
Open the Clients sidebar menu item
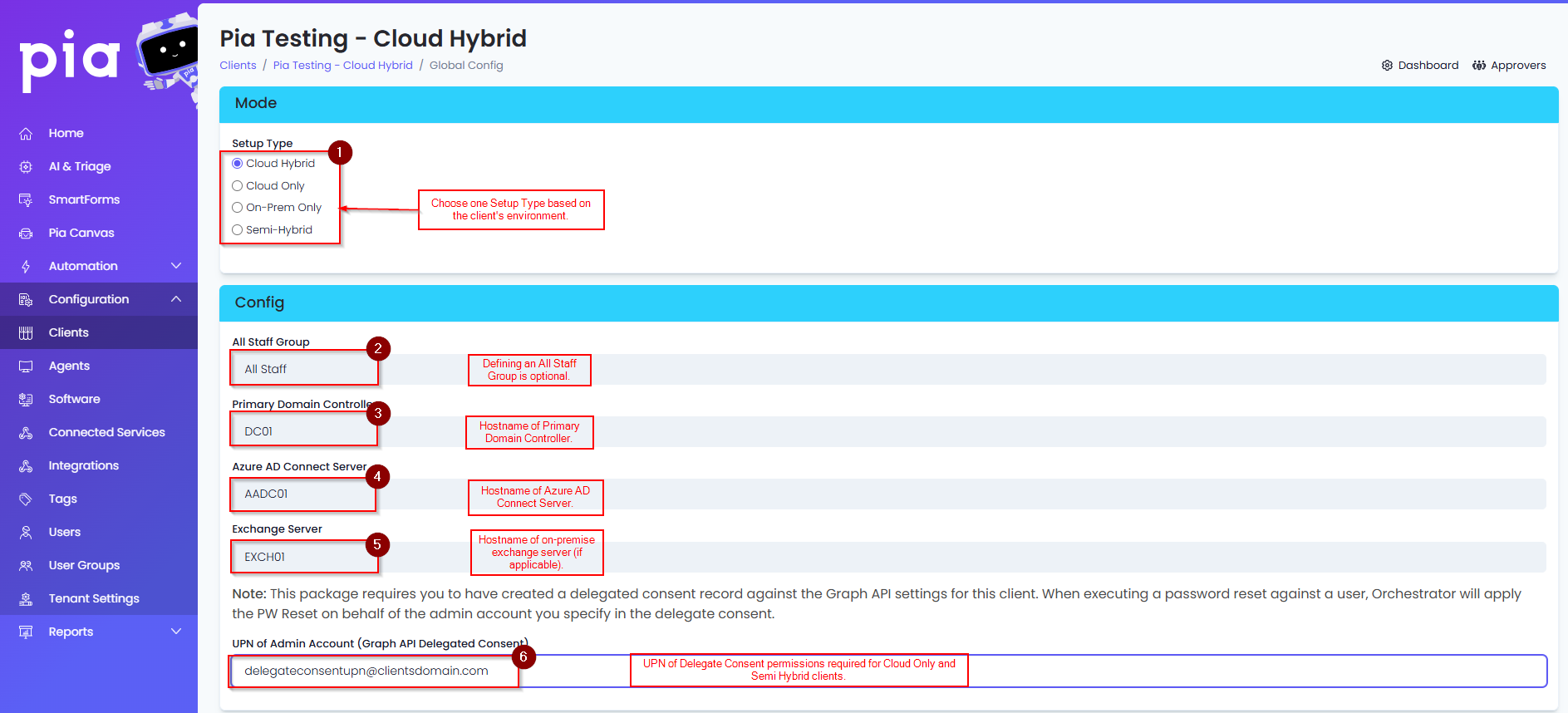(99, 332)
